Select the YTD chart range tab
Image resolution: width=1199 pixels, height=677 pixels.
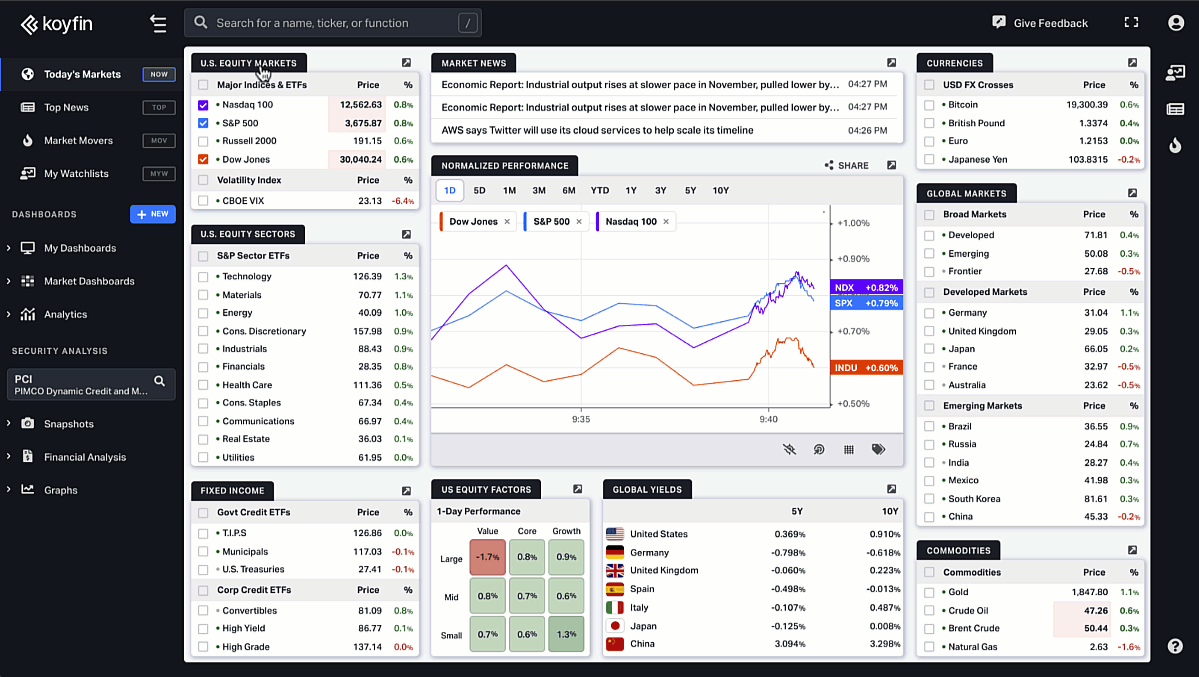click(x=600, y=190)
